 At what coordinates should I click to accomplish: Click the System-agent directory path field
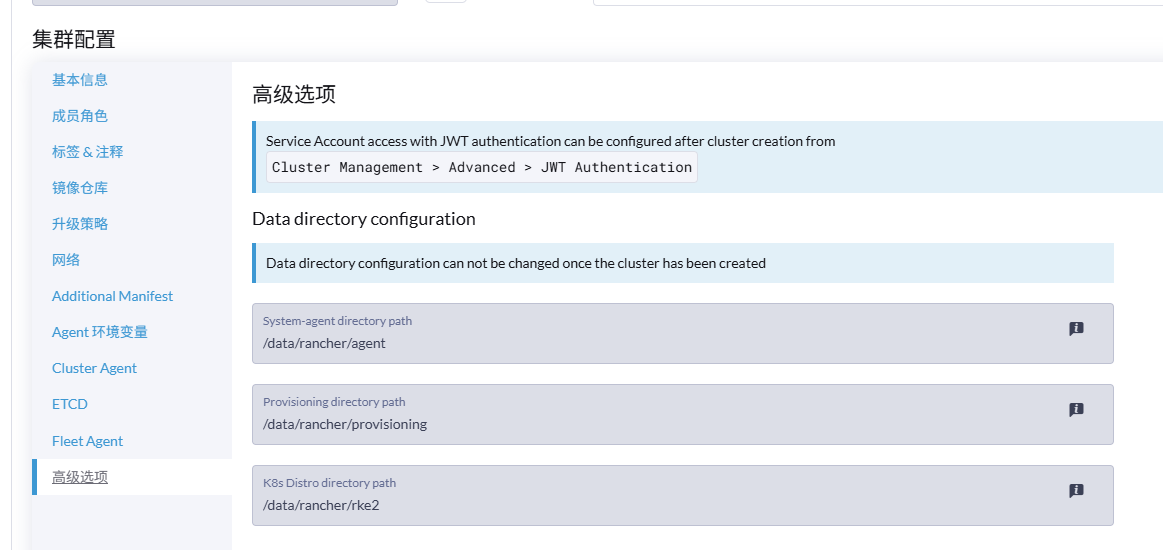pyautogui.click(x=682, y=334)
